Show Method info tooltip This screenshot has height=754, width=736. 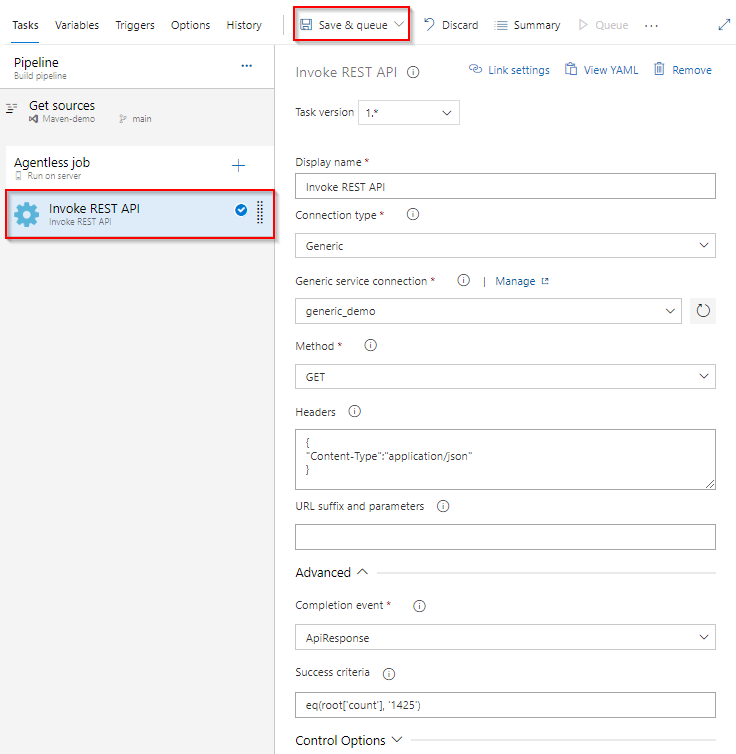(x=371, y=345)
